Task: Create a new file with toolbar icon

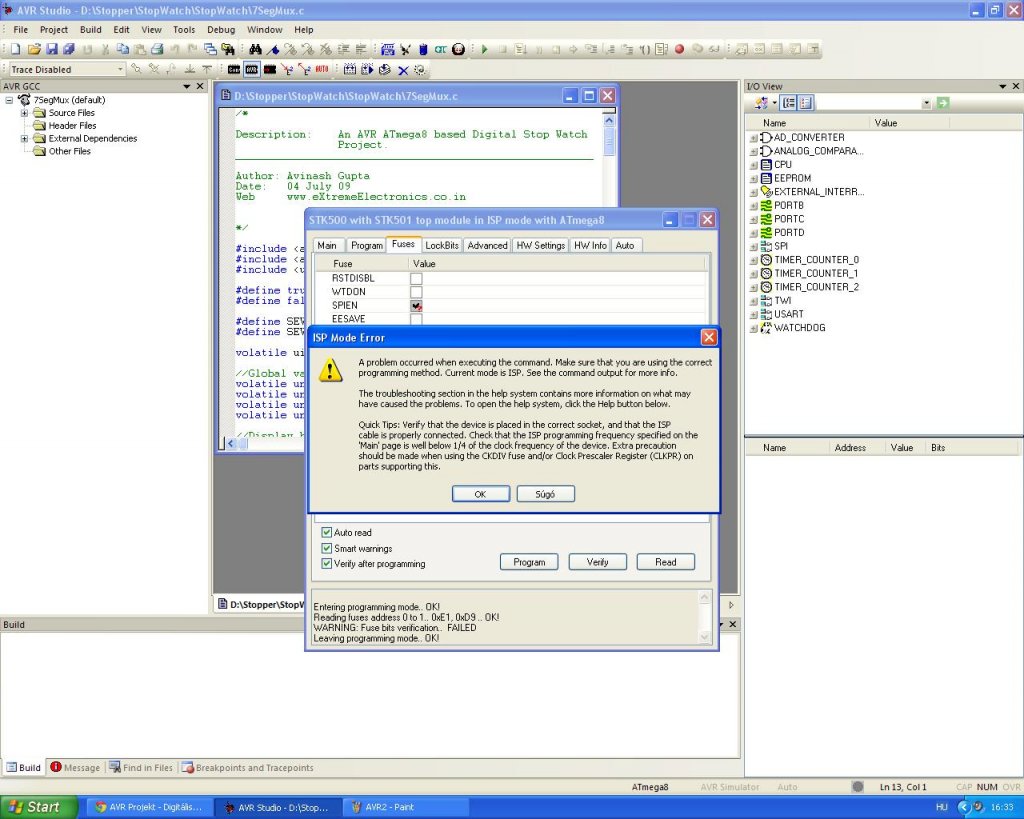Action: click(x=15, y=49)
